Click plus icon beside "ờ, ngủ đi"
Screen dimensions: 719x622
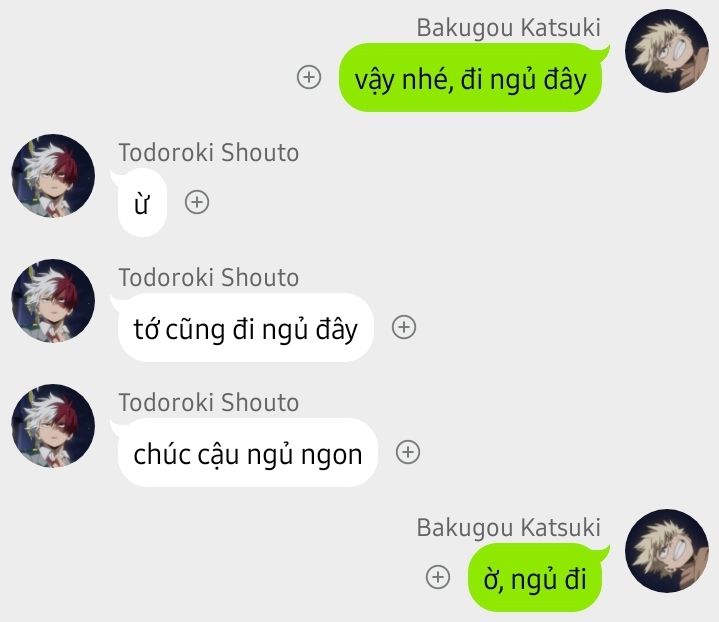[438, 577]
